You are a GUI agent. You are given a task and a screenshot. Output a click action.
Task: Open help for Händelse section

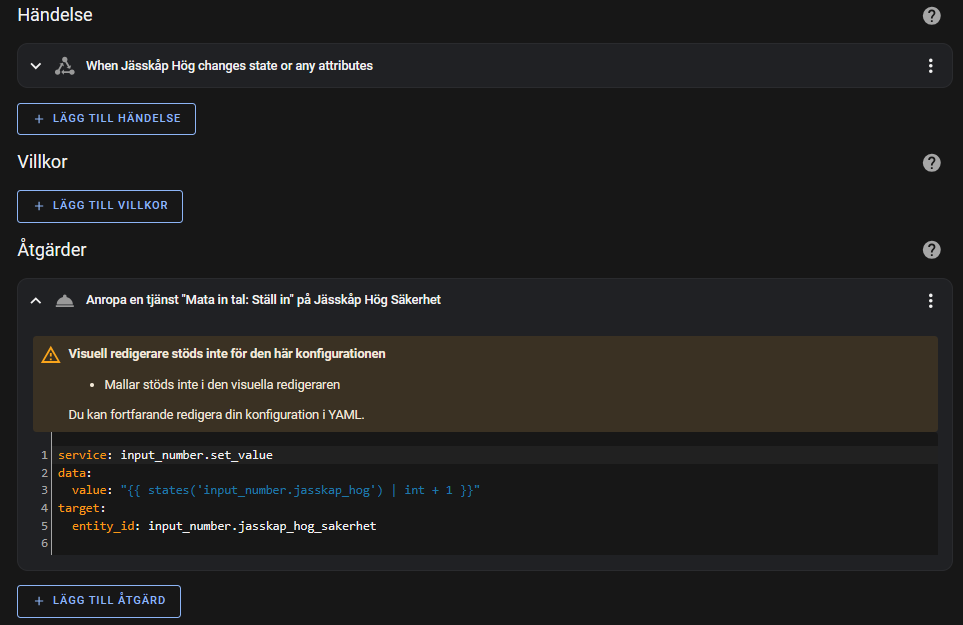coord(931,15)
